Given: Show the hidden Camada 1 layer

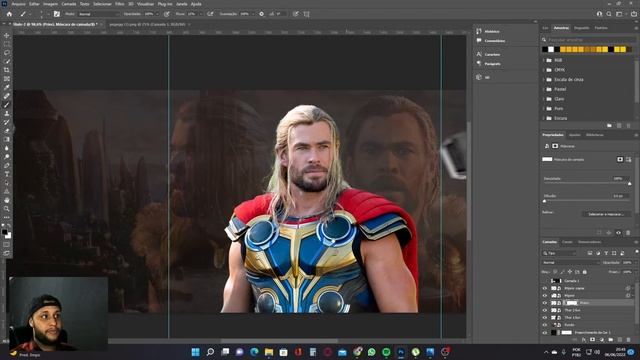Looking at the screenshot, I should tap(544, 281).
